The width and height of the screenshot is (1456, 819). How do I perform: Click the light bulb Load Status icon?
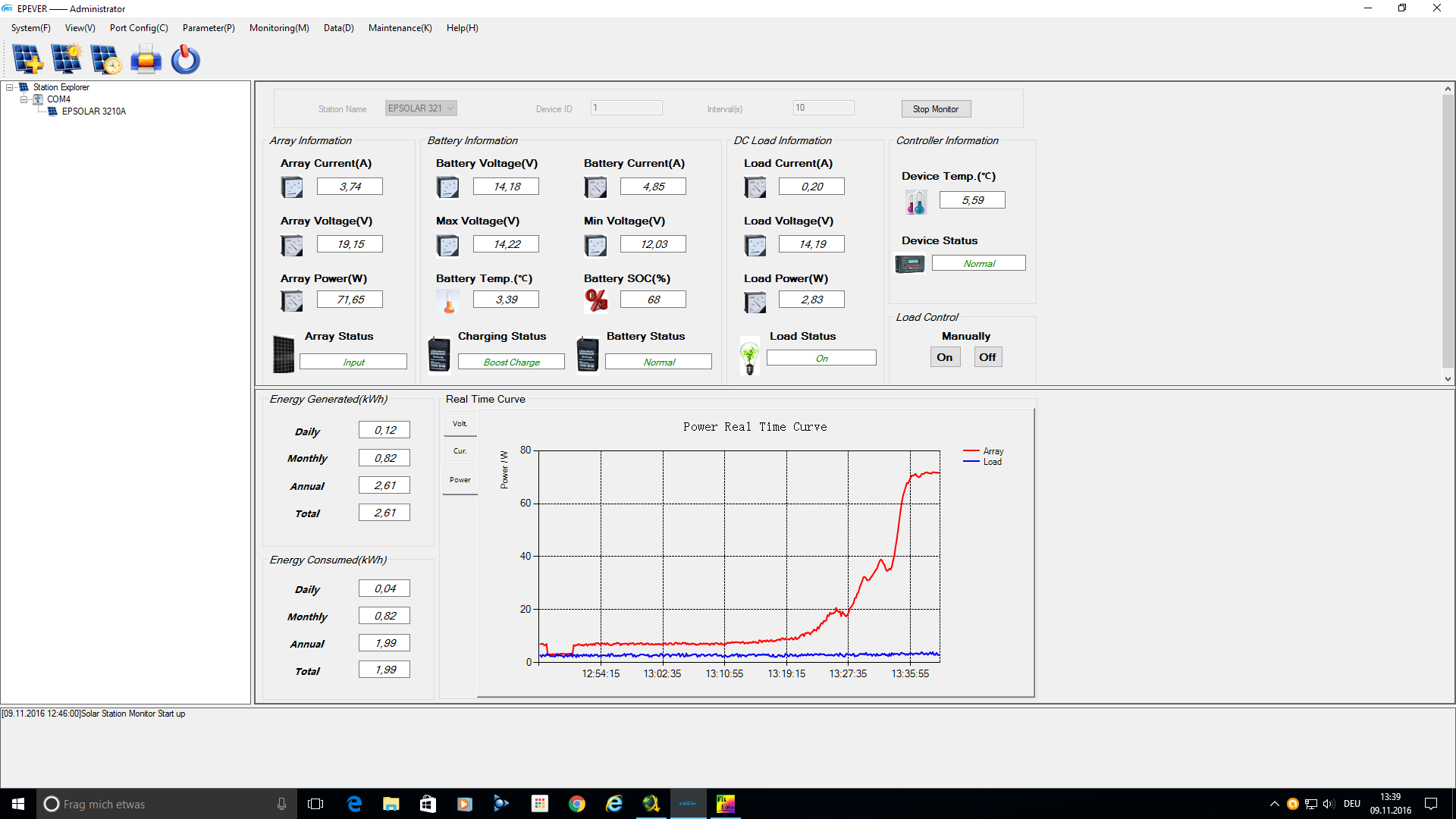750,356
